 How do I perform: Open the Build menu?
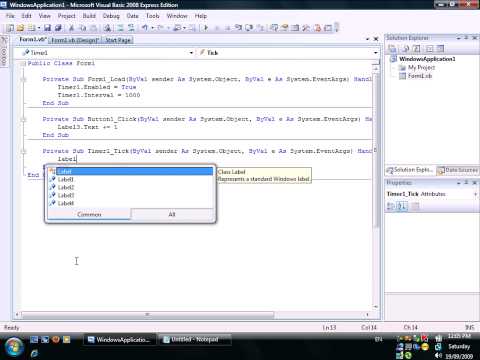[89, 16]
